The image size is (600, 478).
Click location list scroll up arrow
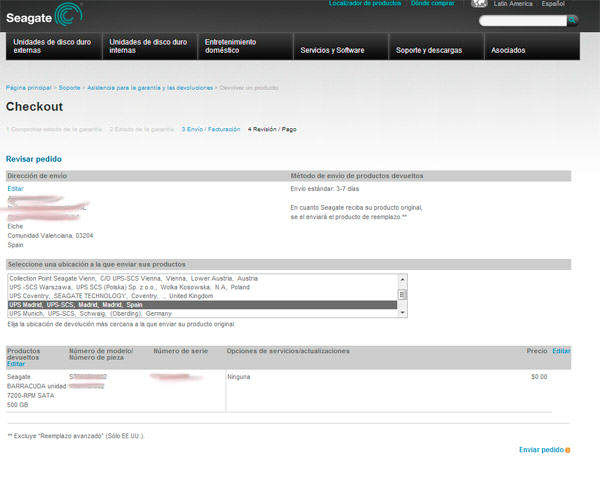click(x=402, y=279)
